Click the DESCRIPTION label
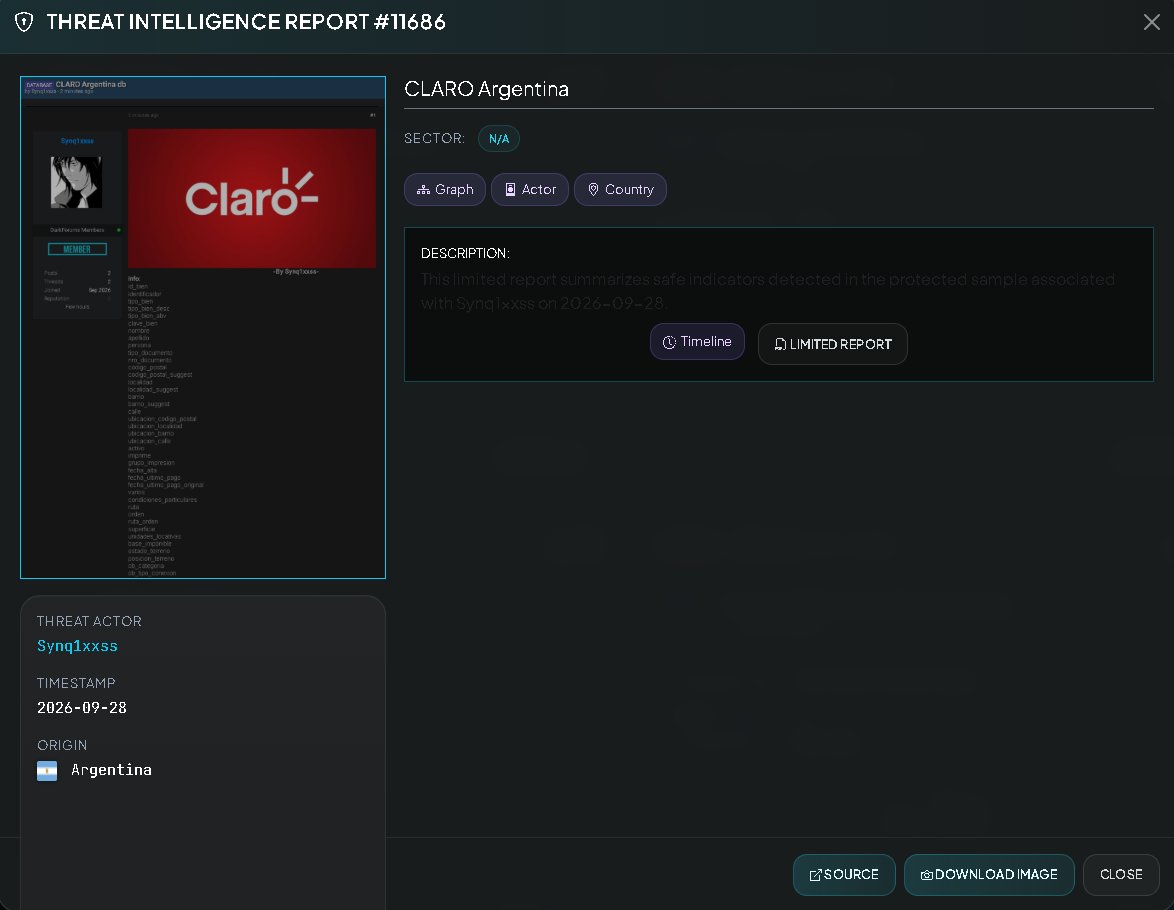 (x=465, y=253)
